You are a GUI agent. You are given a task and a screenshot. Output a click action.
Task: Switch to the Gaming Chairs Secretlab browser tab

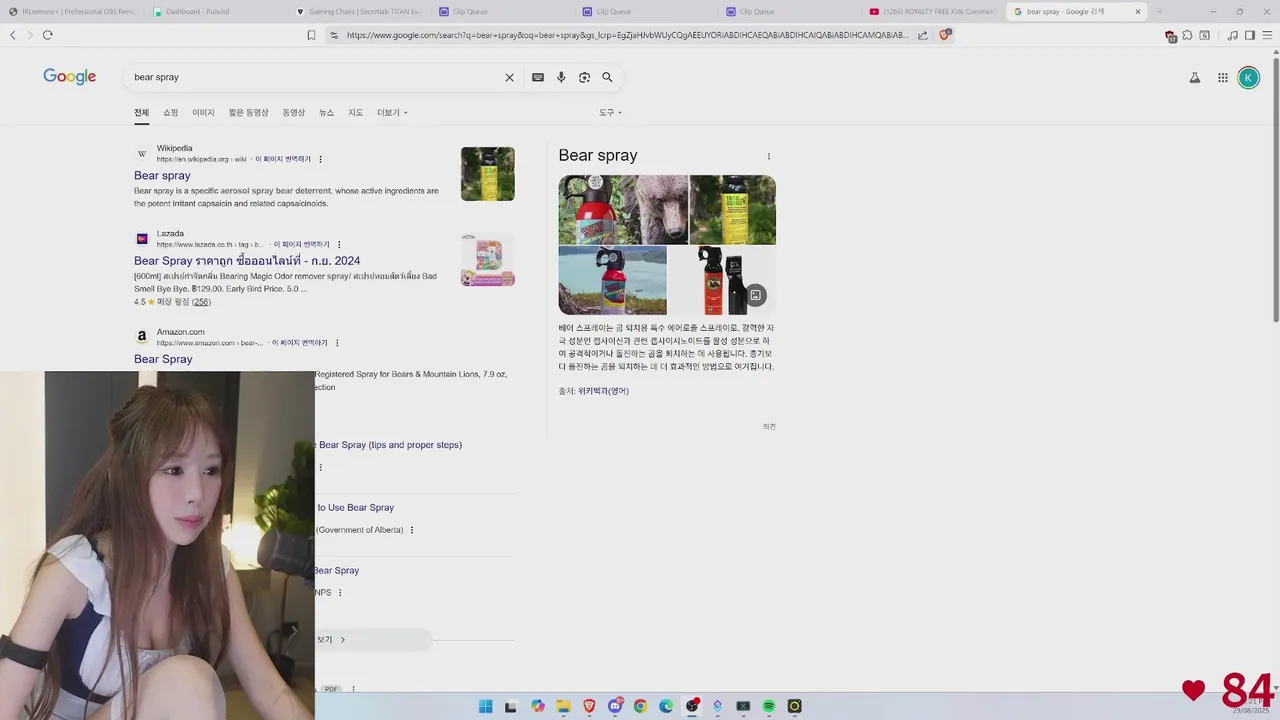pyautogui.click(x=358, y=12)
